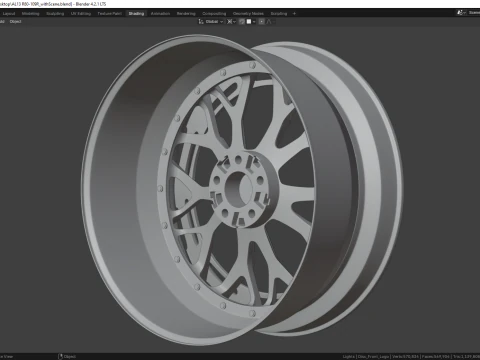Open the snapping options dropdown
The image size is (480, 360).
tap(251, 22)
